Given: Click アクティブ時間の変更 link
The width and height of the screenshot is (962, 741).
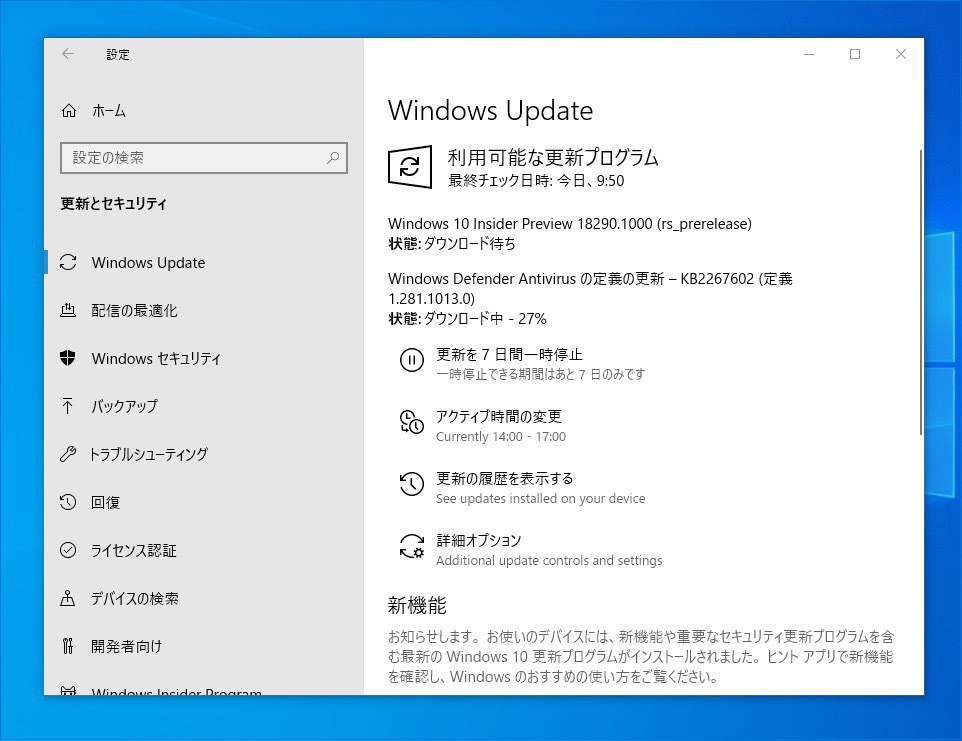Looking at the screenshot, I should tap(499, 417).
